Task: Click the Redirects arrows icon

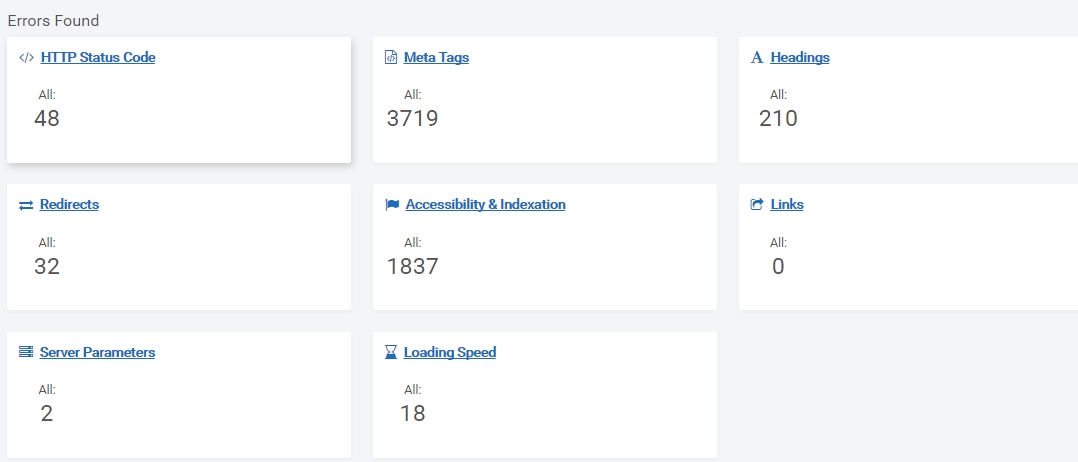Action: [x=26, y=205]
